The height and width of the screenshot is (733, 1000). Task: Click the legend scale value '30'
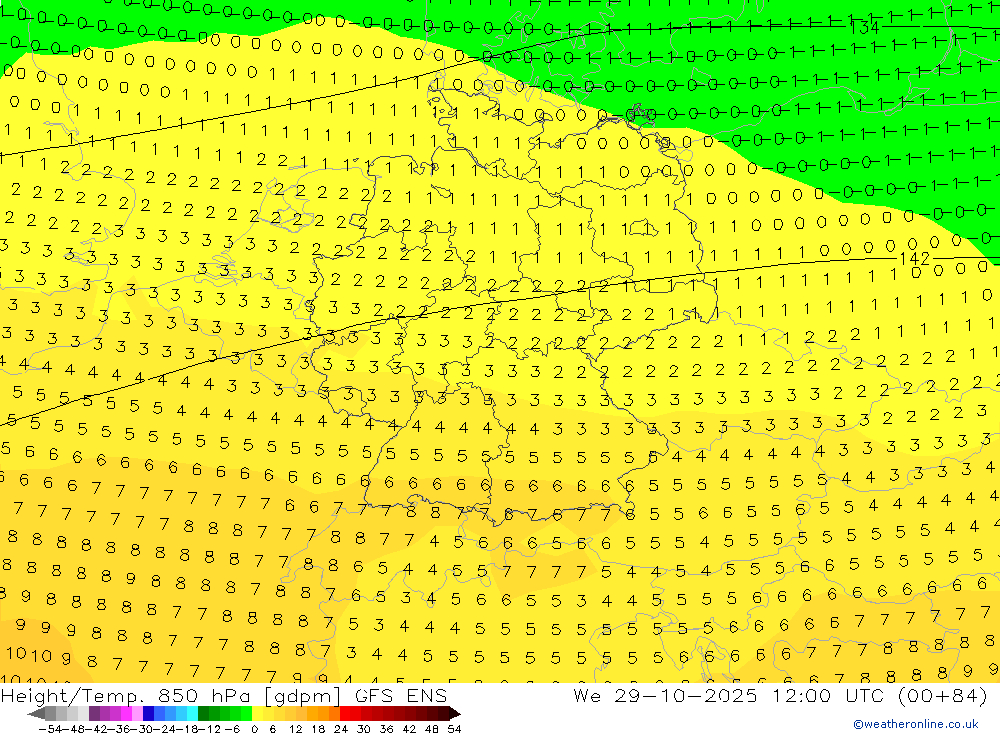pyautogui.click(x=364, y=729)
